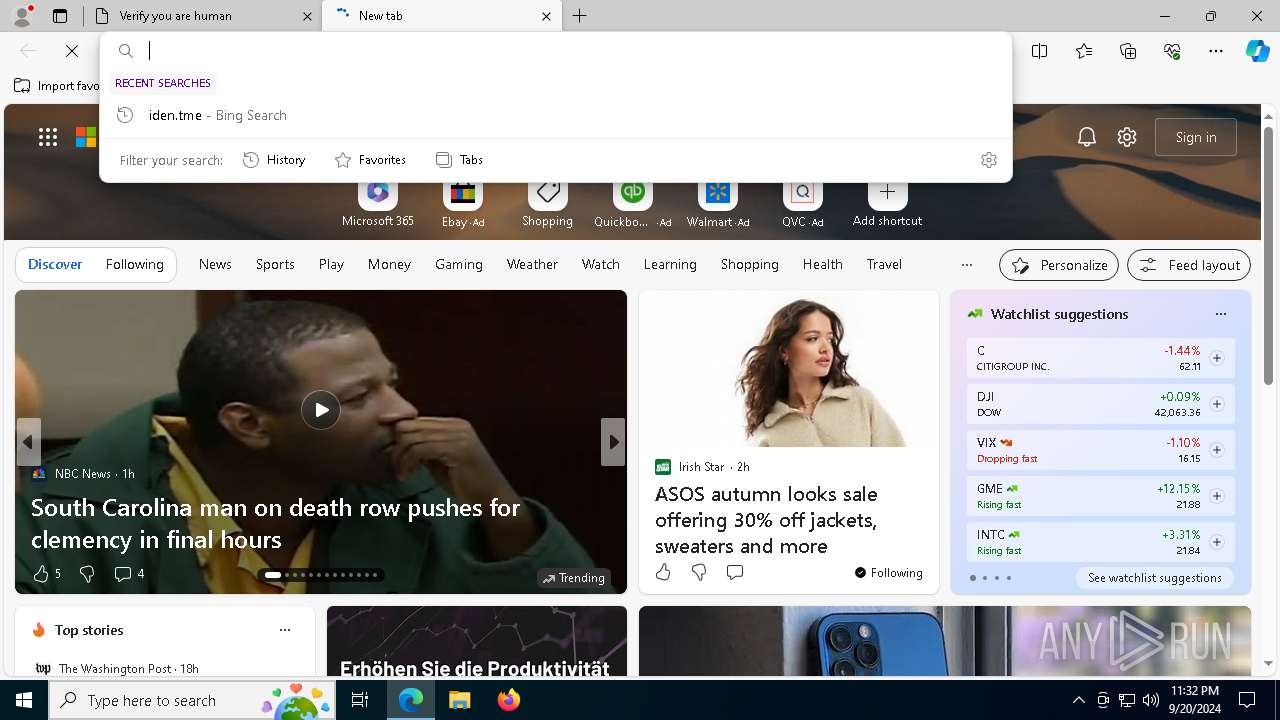This screenshot has height=720, width=1280.
Task: Select recent search iden.tme
Action: [x=555, y=115]
